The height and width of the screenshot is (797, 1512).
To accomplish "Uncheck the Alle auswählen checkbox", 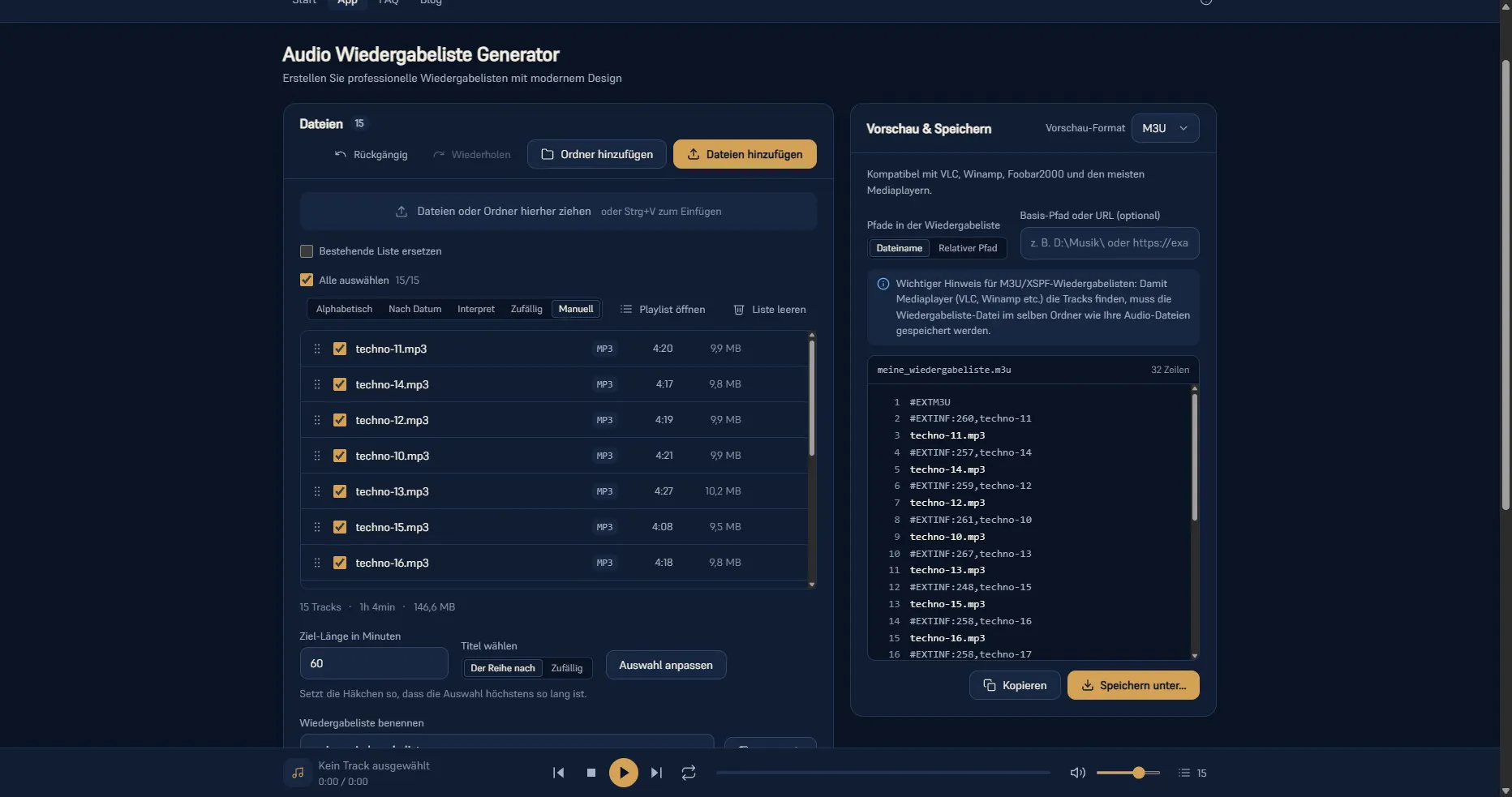I will (307, 280).
